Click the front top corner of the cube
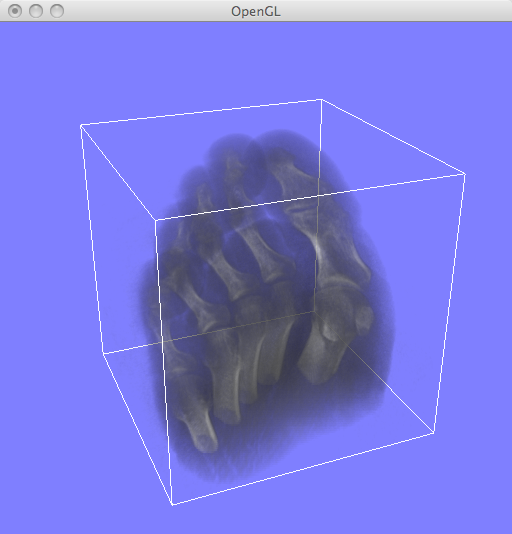 155,221
